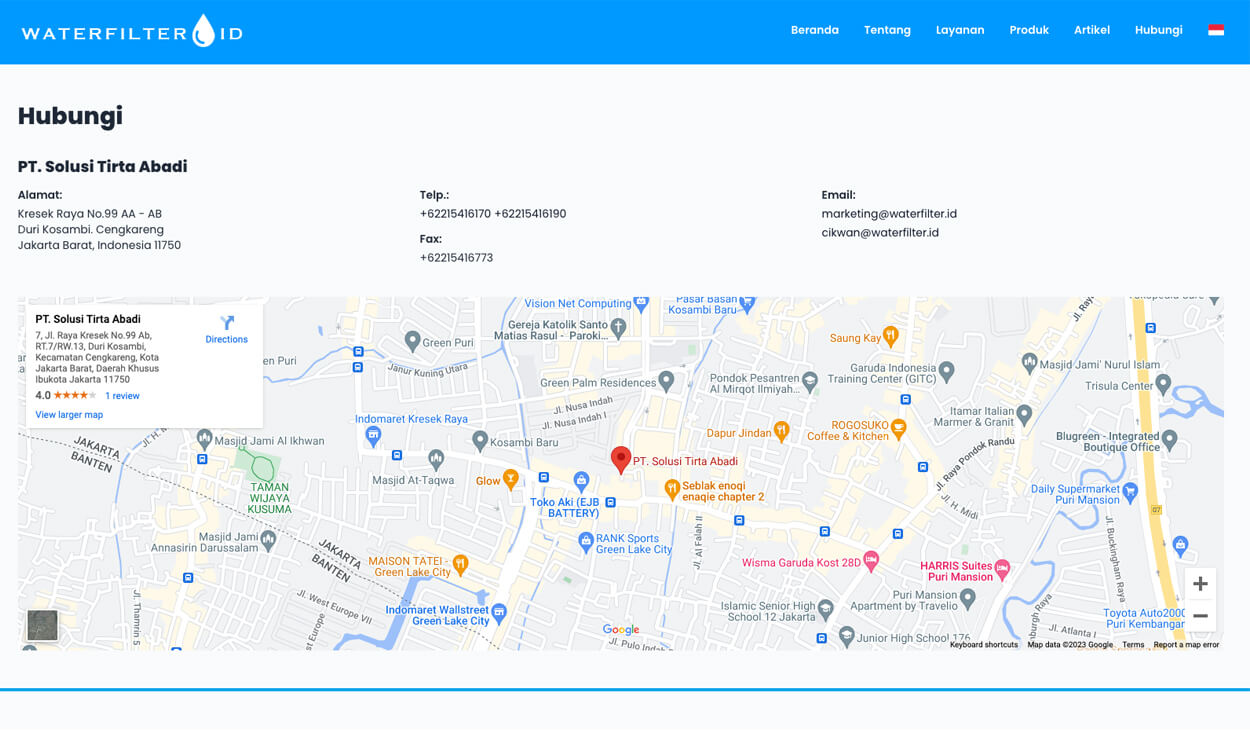Click the marketing@waterfilter.id email text
The height and width of the screenshot is (732, 1250).
click(x=889, y=214)
